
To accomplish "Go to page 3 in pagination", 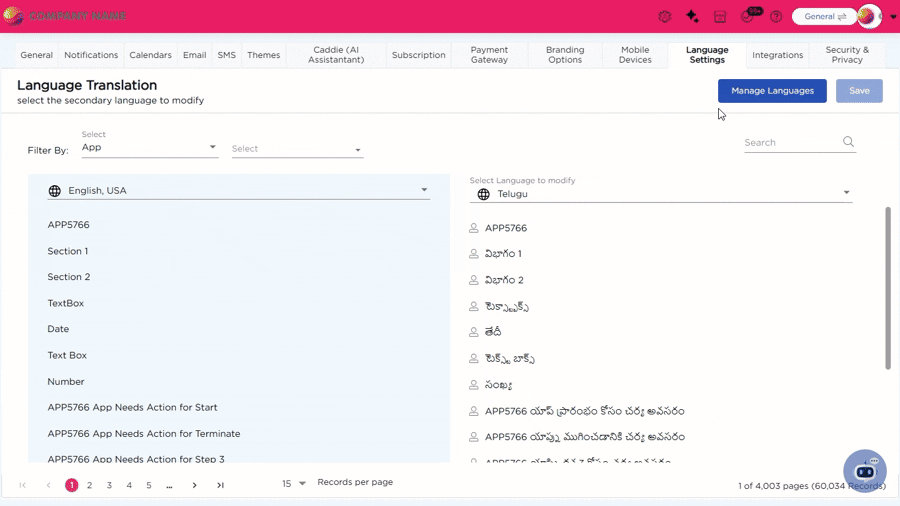I will coord(109,485).
